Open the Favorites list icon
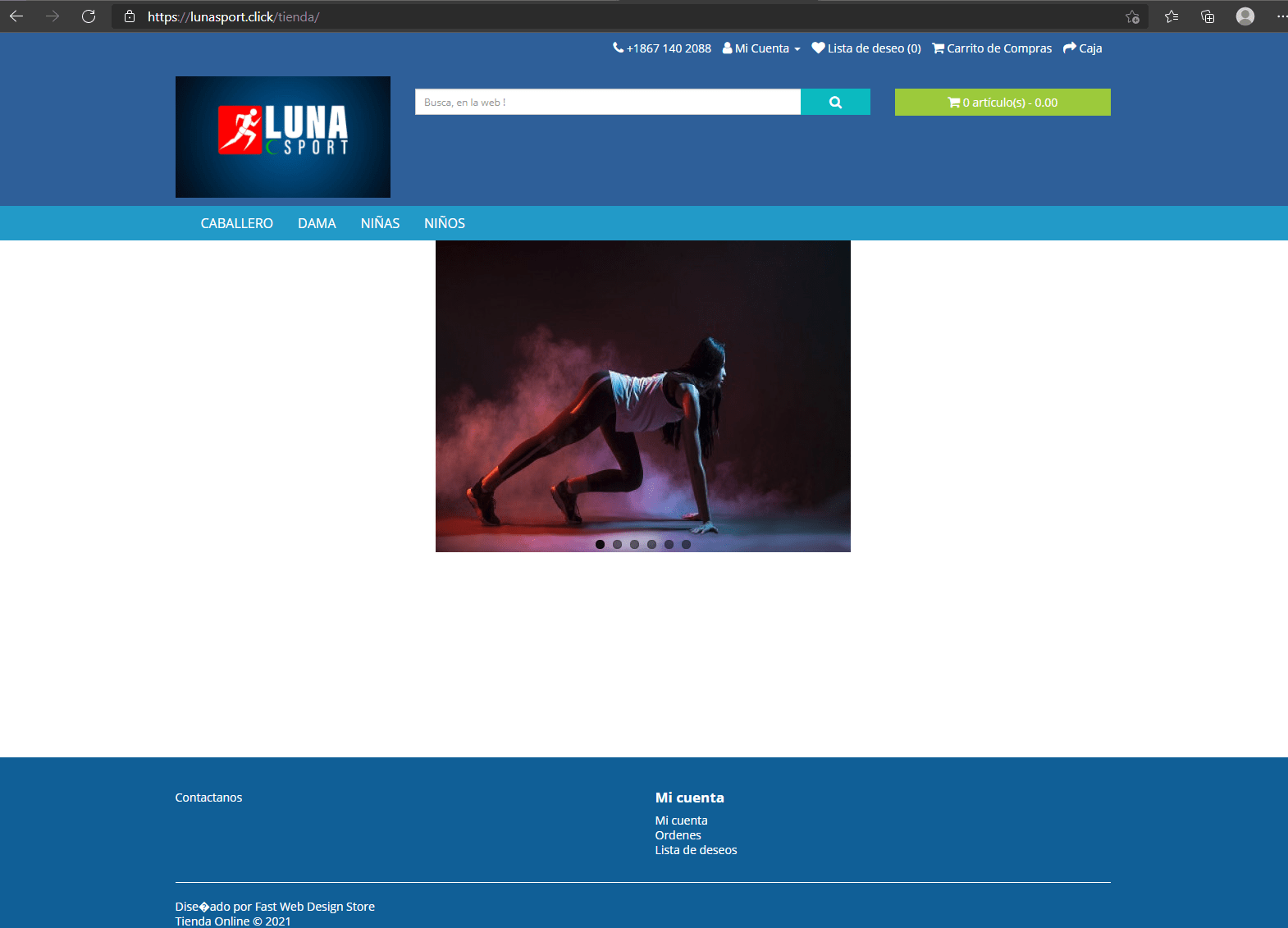 pyautogui.click(x=1172, y=16)
